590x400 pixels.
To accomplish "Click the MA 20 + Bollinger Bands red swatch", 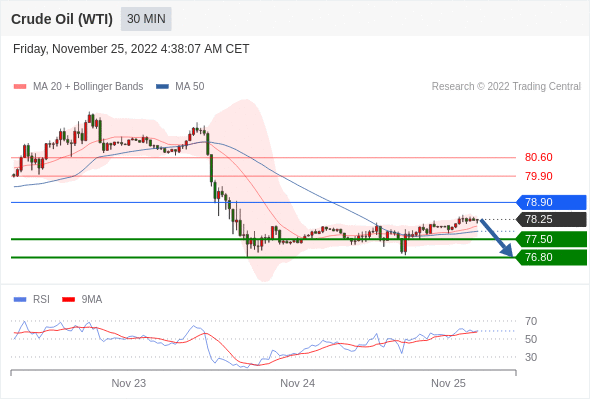I will tap(20, 87).
